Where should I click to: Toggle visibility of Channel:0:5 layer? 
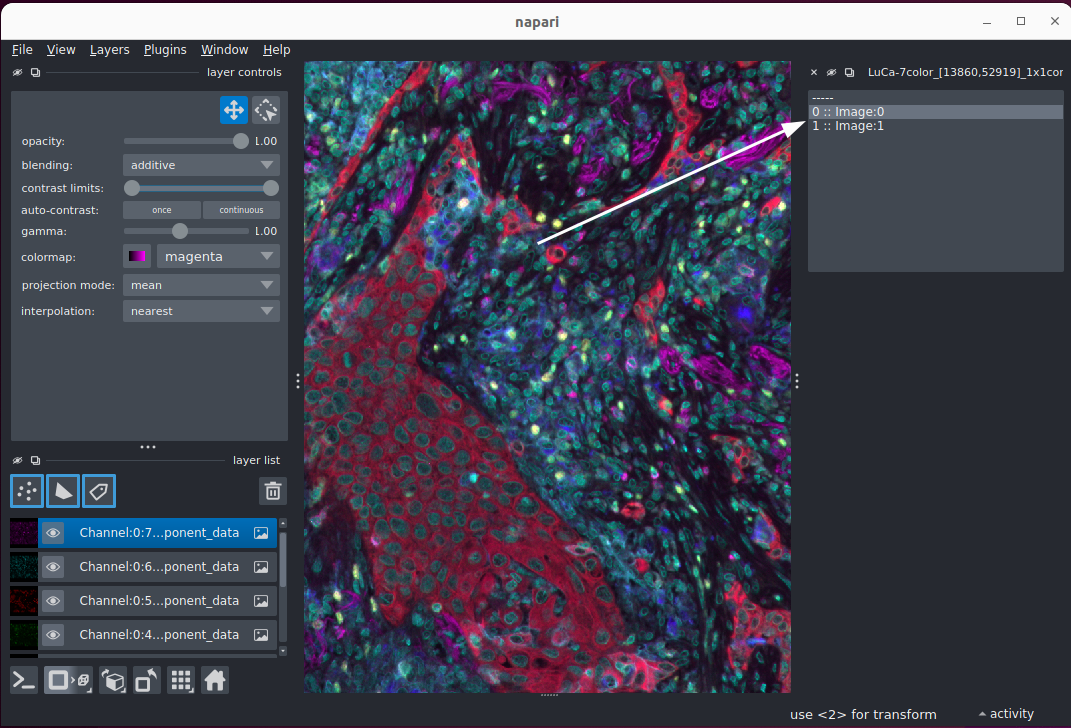[x=52, y=600]
